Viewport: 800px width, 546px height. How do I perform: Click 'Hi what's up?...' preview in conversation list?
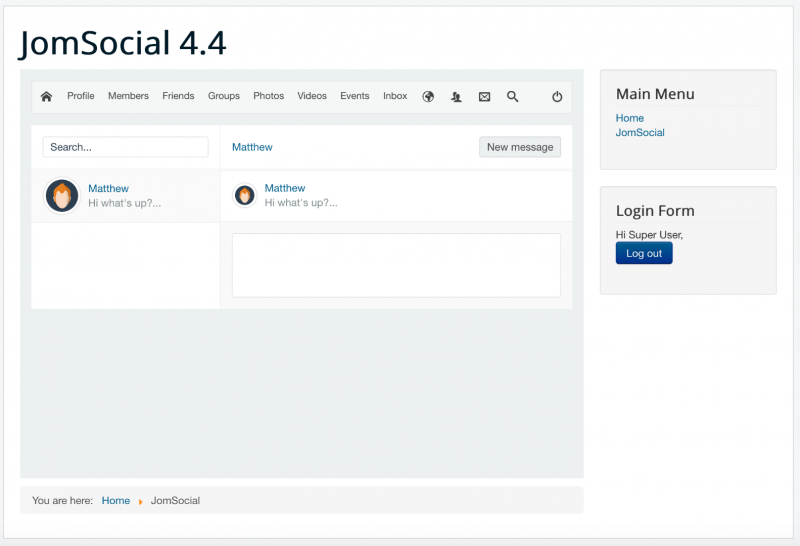[124, 203]
